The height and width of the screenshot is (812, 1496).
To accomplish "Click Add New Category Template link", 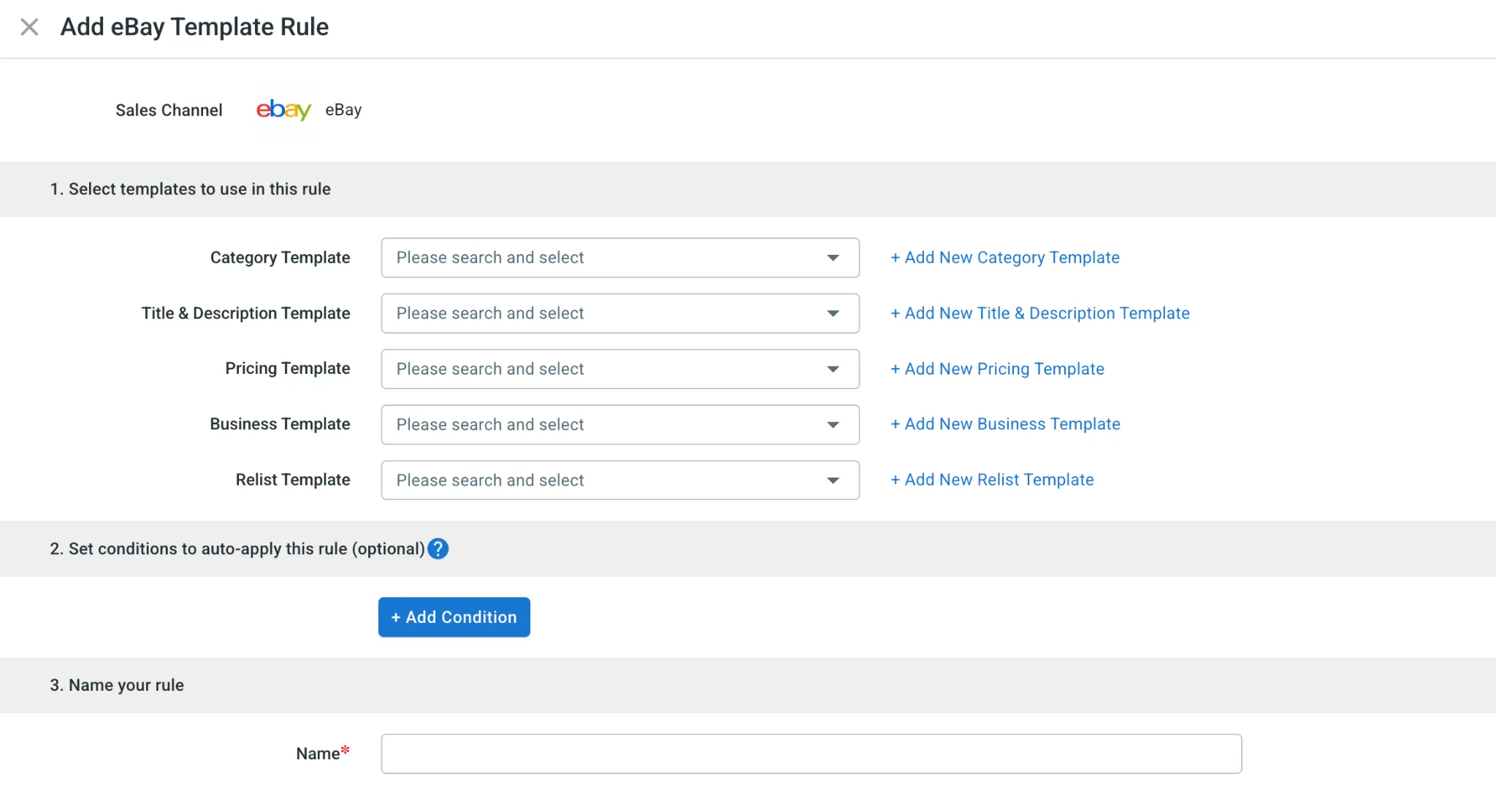I will 1004,258.
